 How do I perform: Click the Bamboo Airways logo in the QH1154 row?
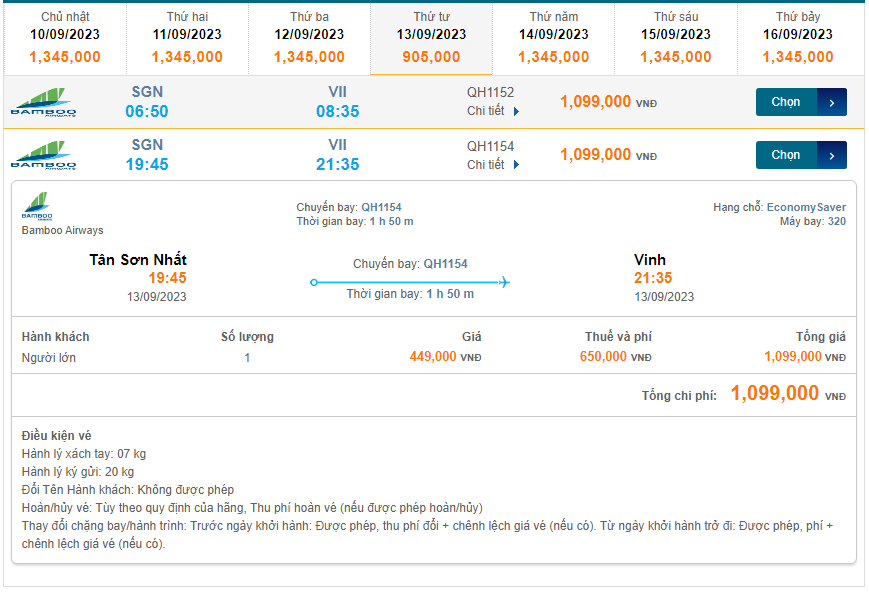click(x=43, y=156)
